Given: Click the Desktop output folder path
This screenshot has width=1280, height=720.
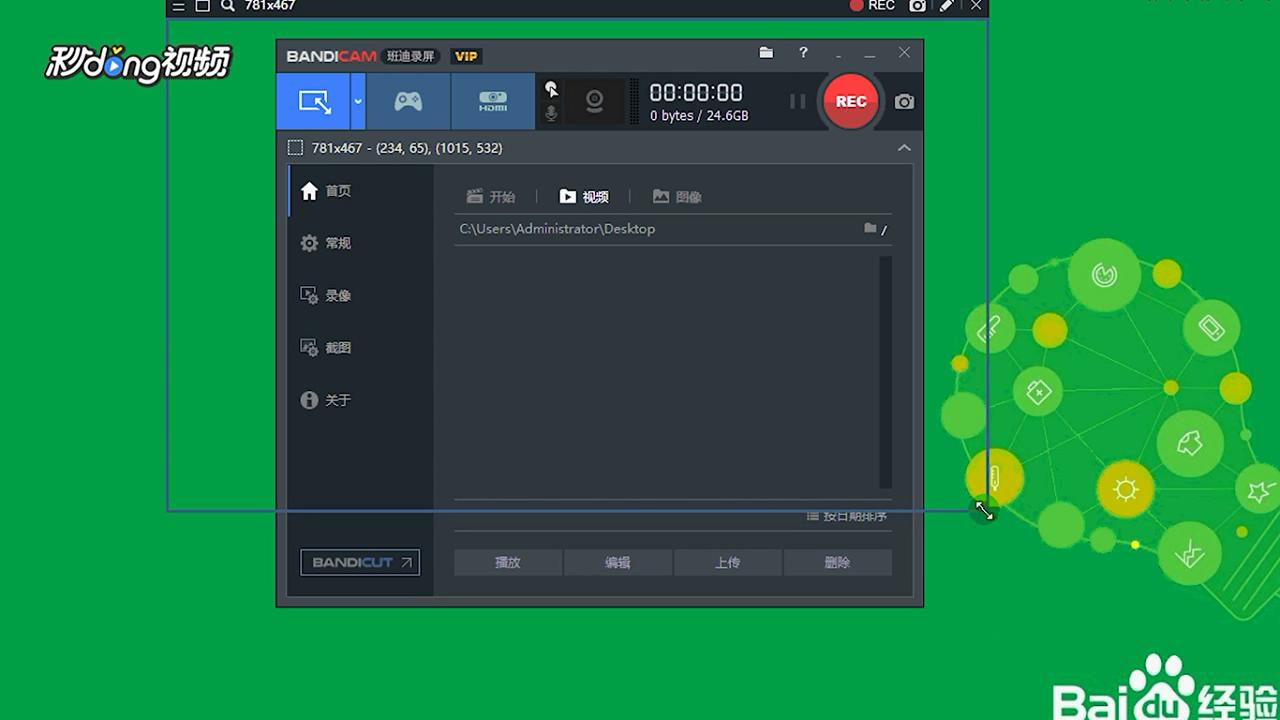Looking at the screenshot, I should 557,229.
